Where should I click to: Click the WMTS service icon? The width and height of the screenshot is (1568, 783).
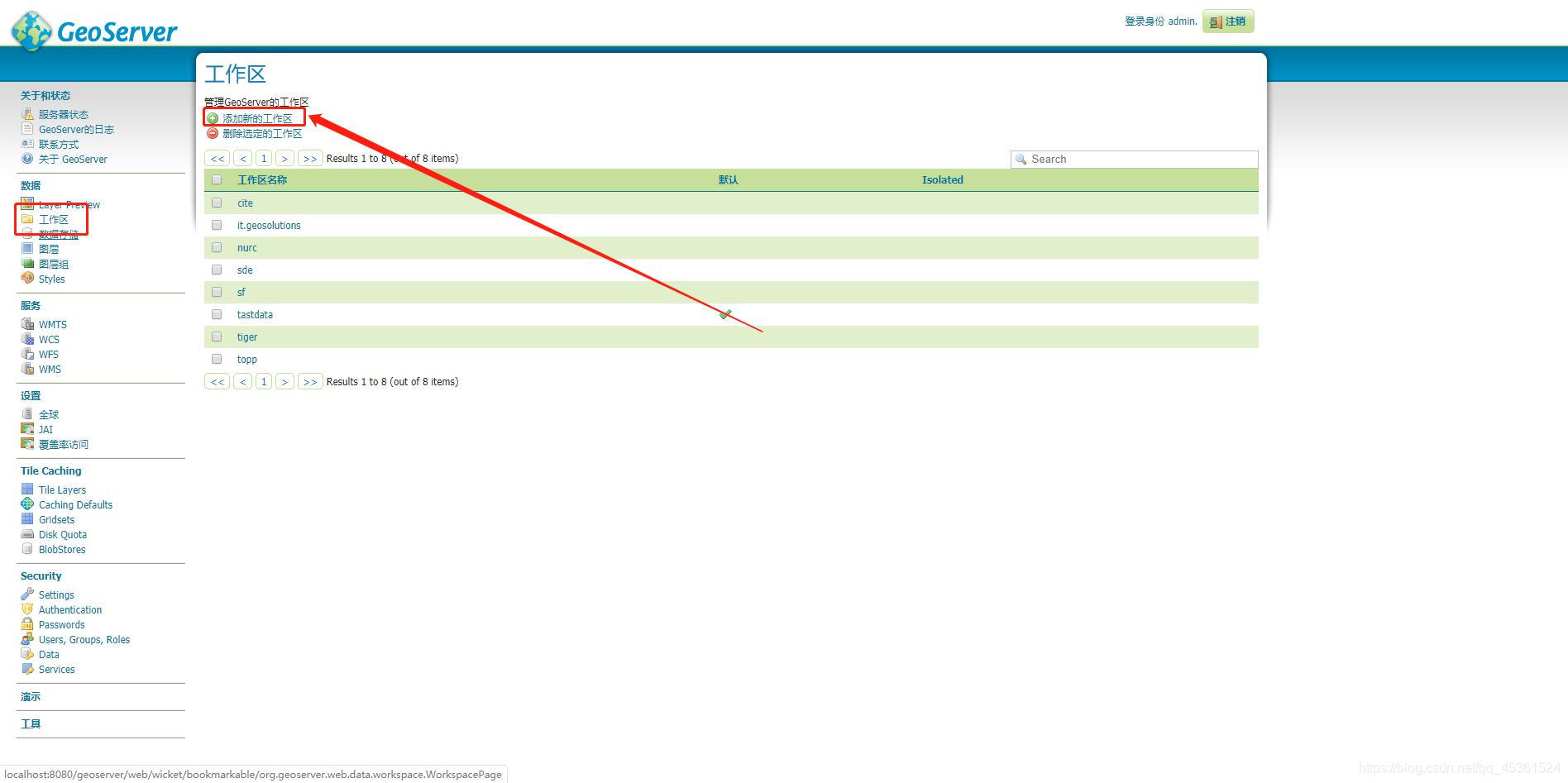point(27,324)
